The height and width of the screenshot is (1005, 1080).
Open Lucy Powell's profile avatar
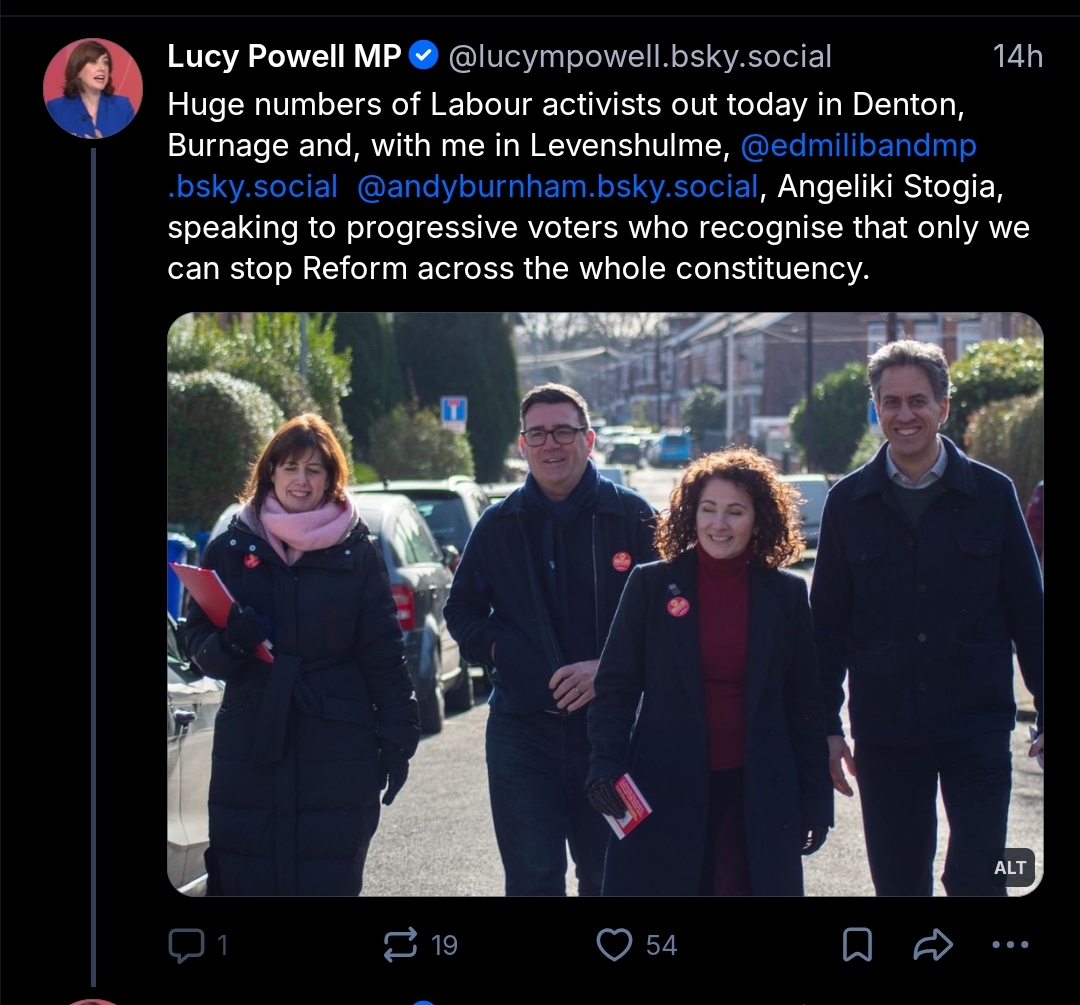click(x=93, y=88)
